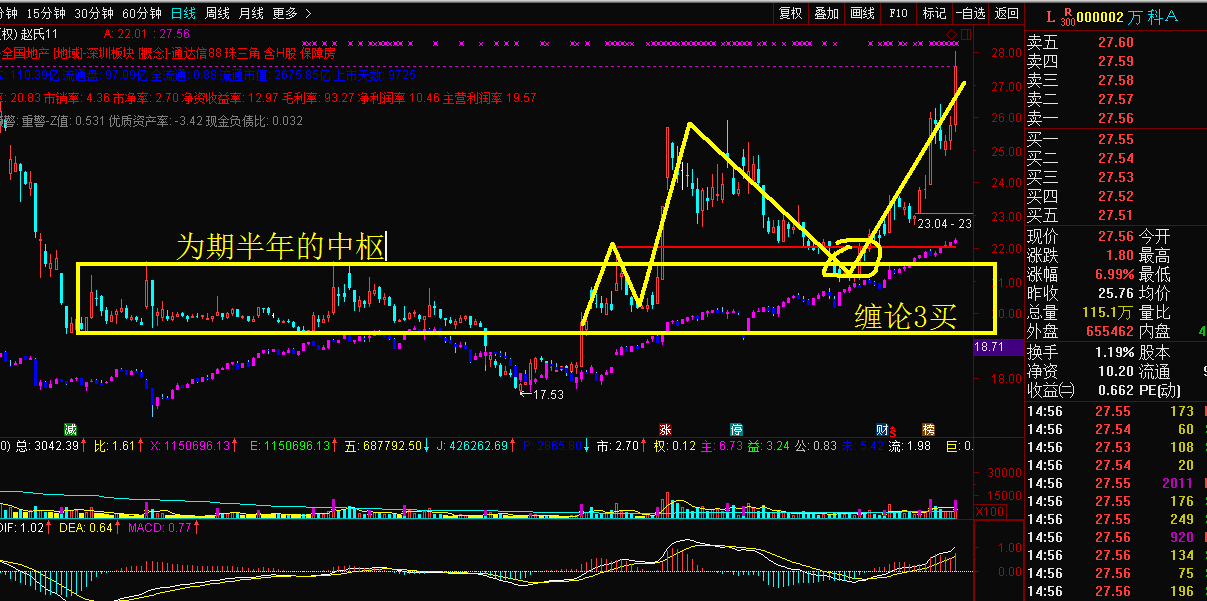Click the R300 margin badge icon

point(1067,17)
